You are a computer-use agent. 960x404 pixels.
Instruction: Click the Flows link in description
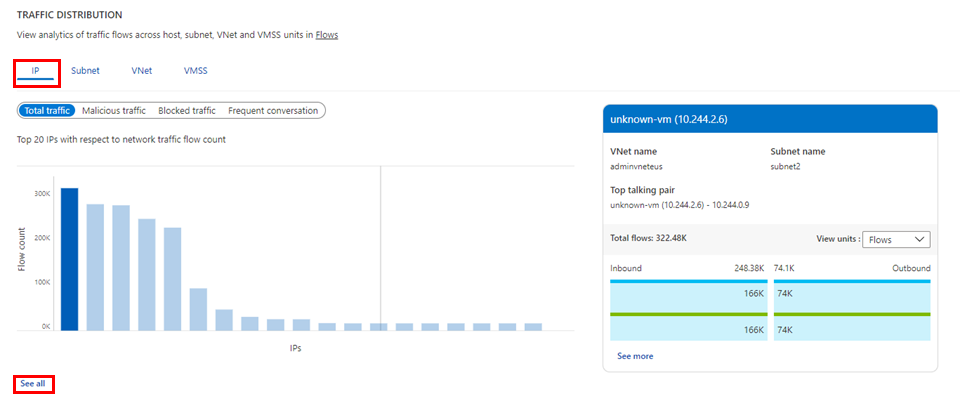[327, 35]
